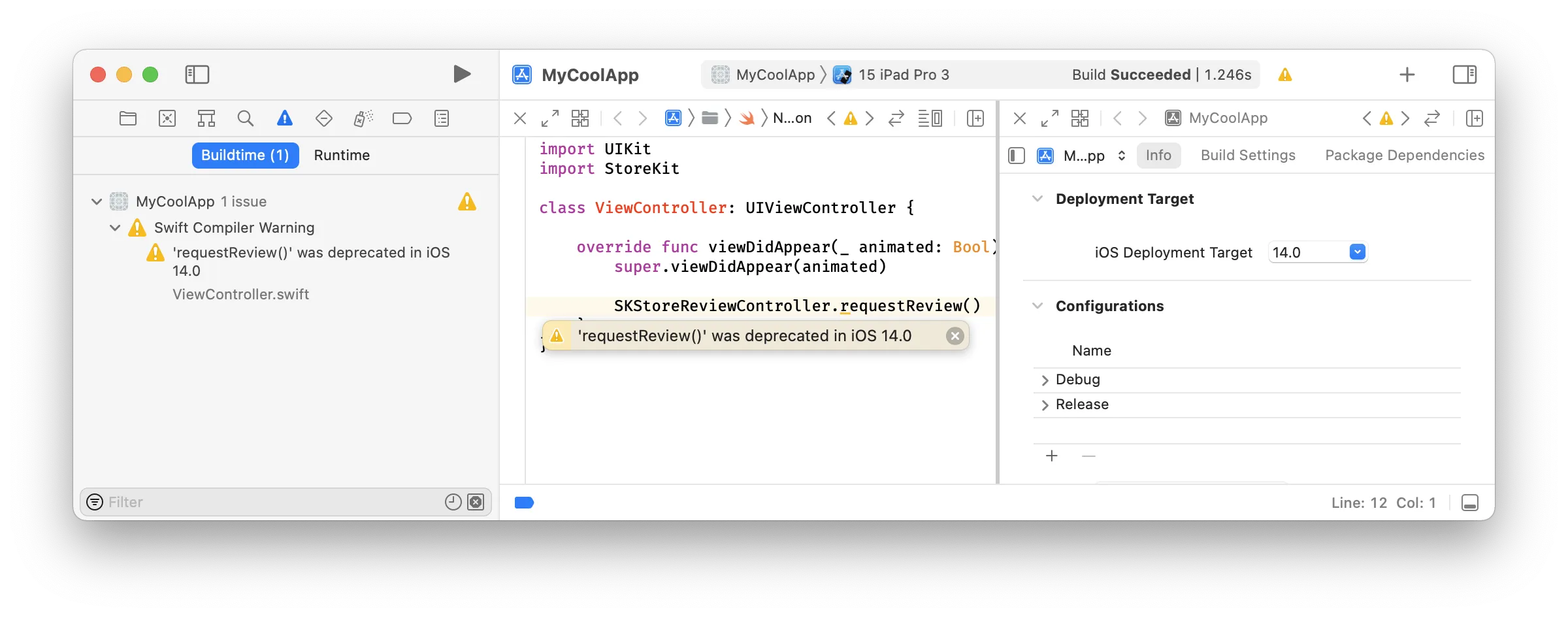Viewport: 1568px width, 617px height.
Task: Switch to the Build Settings tab
Action: (x=1247, y=155)
